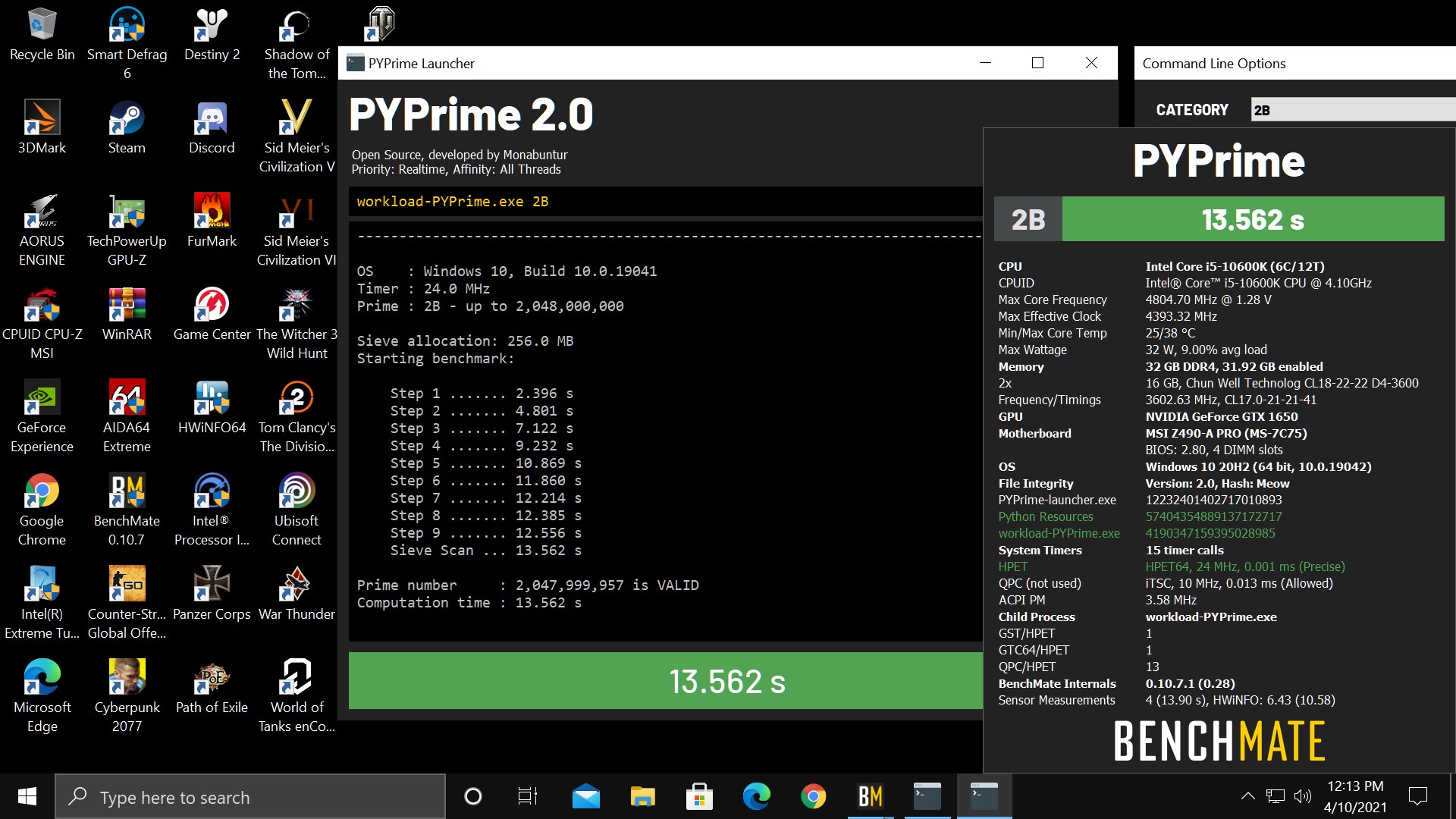Open the Steam desktop shortcut
Screen dimensions: 1456x819
(x=127, y=128)
